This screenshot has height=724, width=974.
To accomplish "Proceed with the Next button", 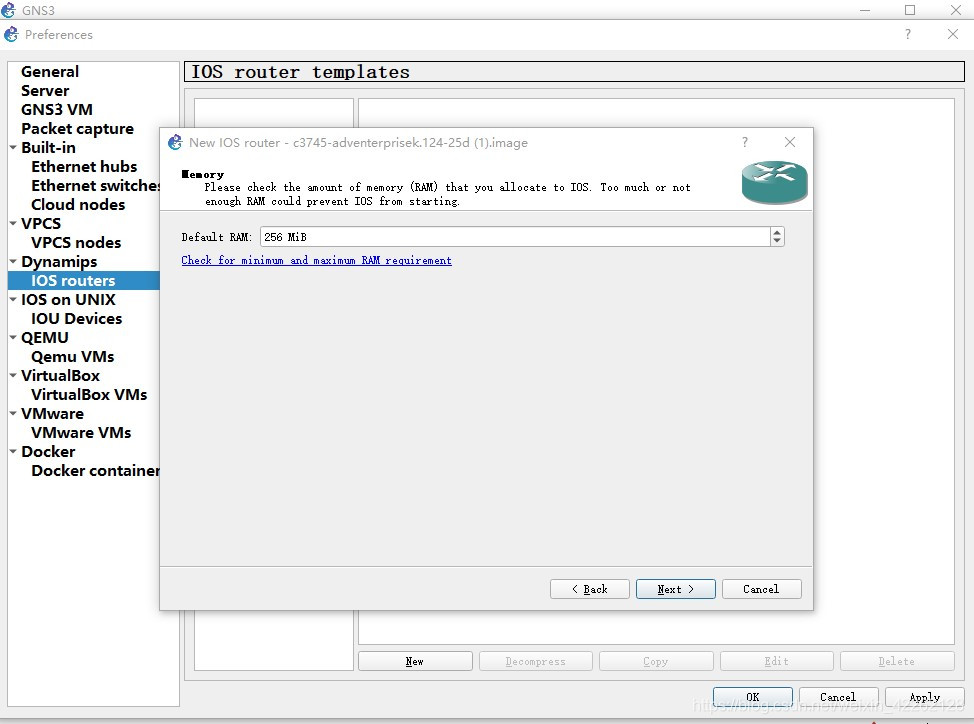I will pyautogui.click(x=675, y=589).
